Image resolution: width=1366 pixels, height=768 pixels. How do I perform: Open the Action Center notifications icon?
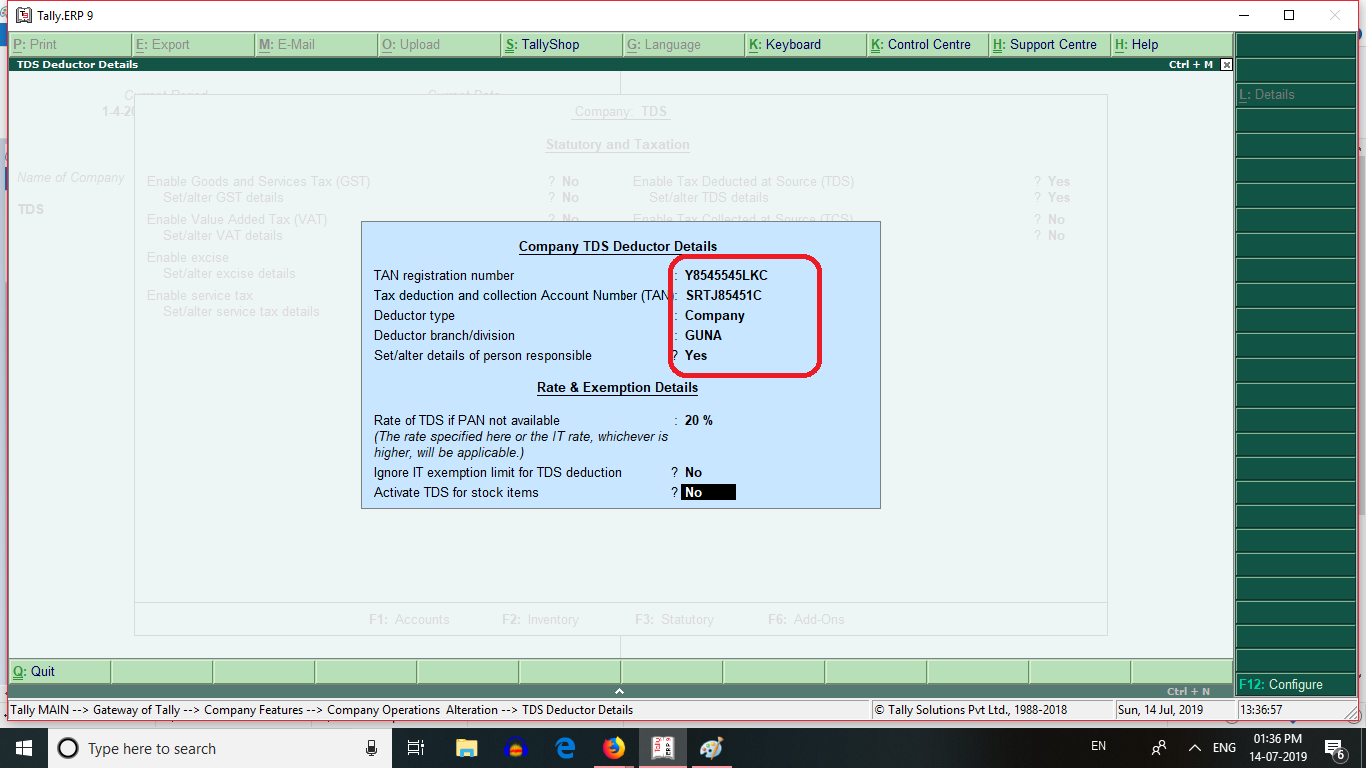[x=1333, y=748]
